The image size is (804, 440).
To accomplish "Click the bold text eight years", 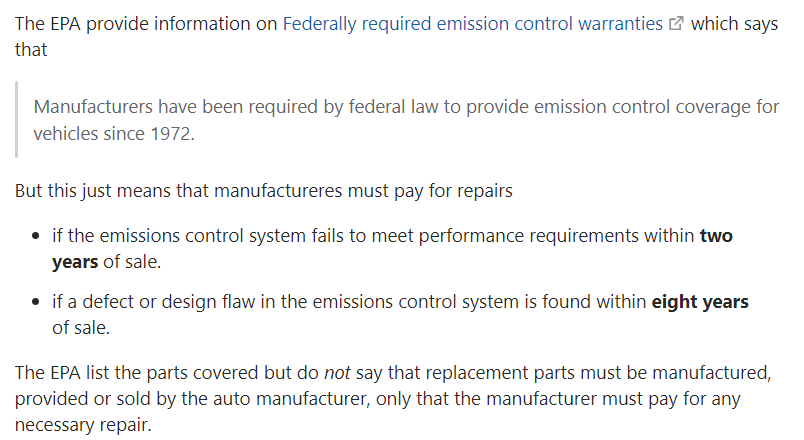I will click(700, 302).
